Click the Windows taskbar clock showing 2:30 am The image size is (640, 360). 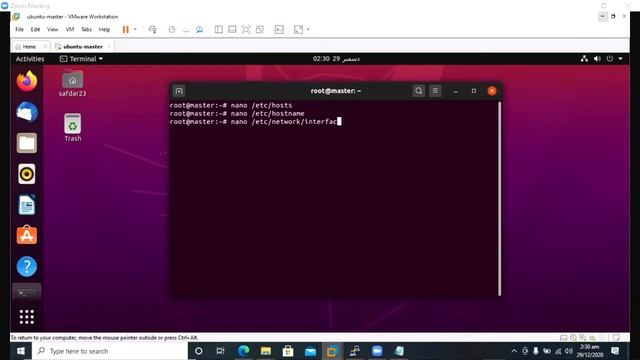pyautogui.click(x=590, y=351)
